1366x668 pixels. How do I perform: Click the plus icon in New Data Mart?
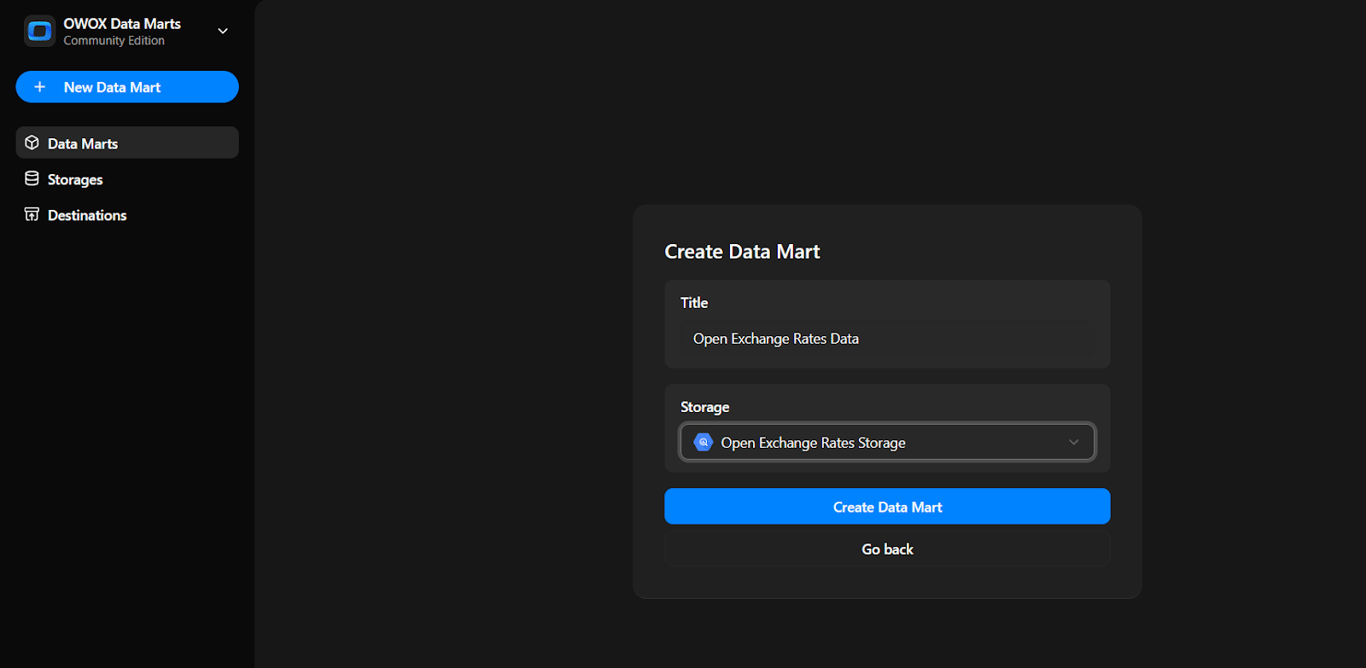(x=40, y=87)
